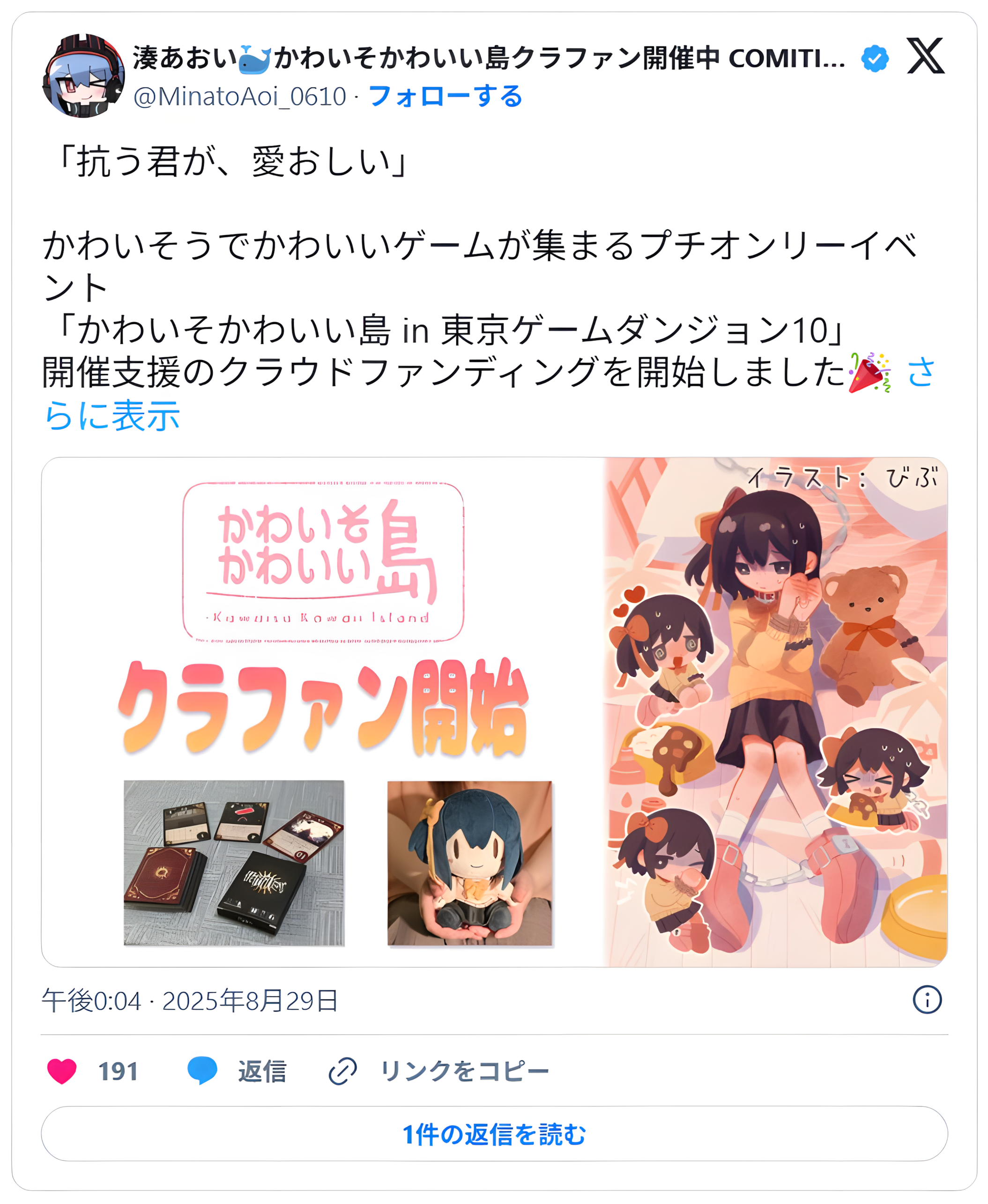Click the 午後0:04 2025年8月29日 timestamp
988x1204 pixels.
point(190,1000)
